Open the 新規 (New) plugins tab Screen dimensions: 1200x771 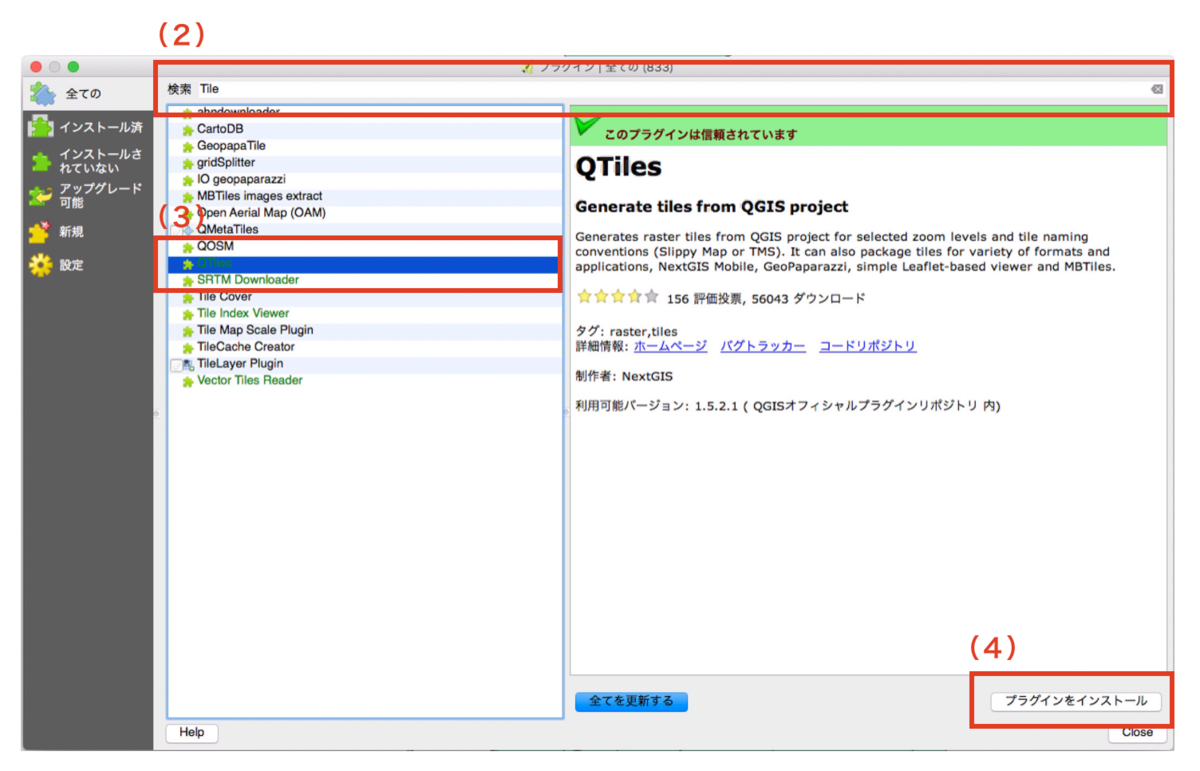[x=88, y=231]
